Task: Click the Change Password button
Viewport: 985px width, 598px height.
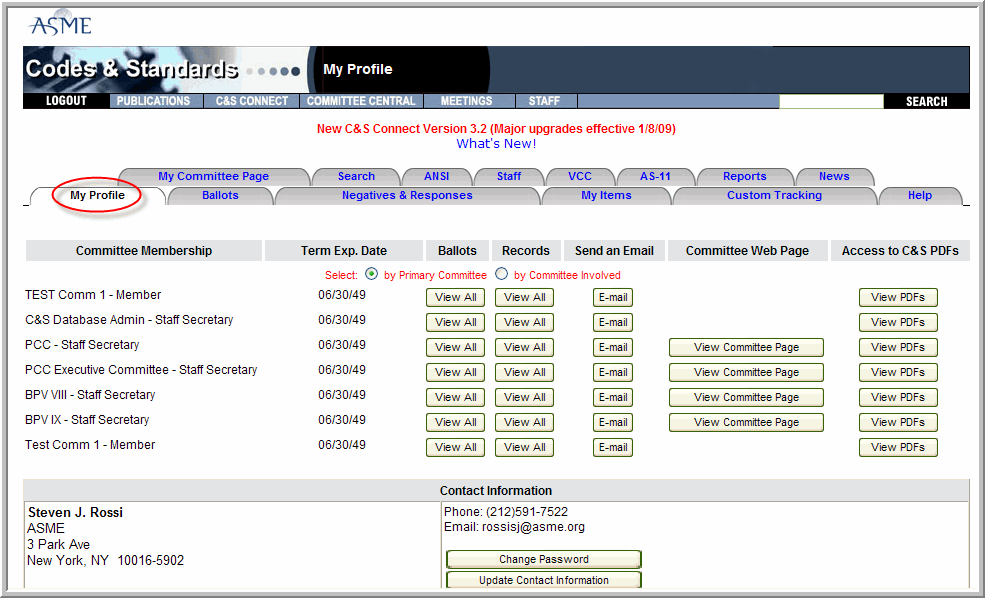Action: pyautogui.click(x=544, y=559)
